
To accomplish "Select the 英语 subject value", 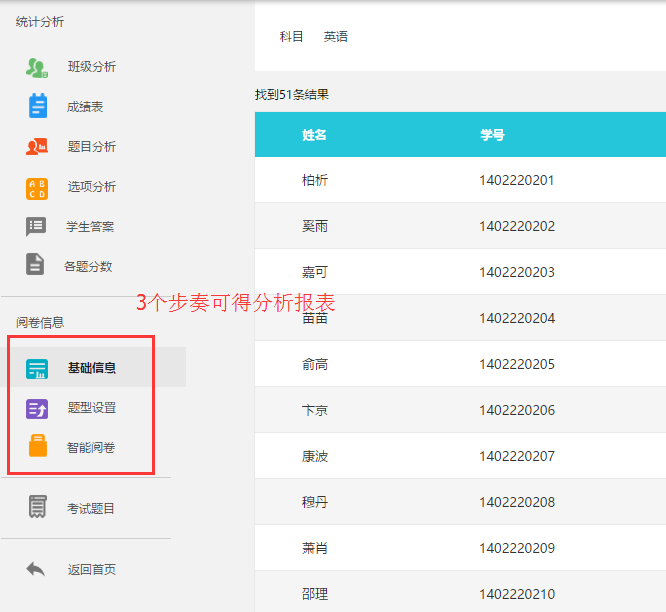I will [336, 37].
